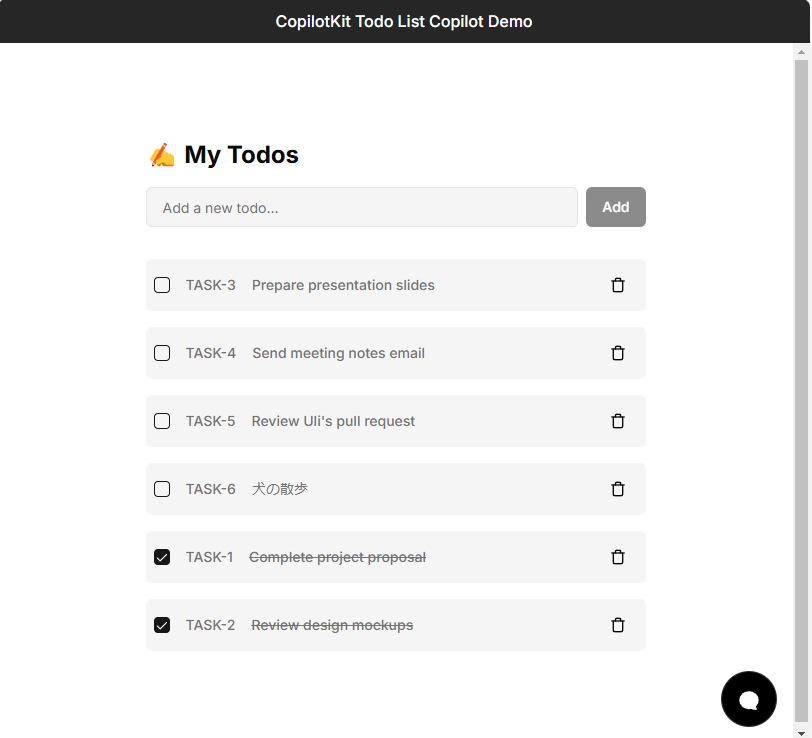Check TASK-5 Review Uli's pull request

(x=162, y=421)
